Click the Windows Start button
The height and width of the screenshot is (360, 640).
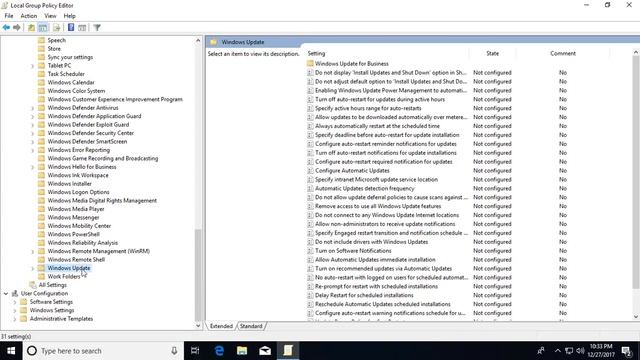pyautogui.click(x=11, y=351)
